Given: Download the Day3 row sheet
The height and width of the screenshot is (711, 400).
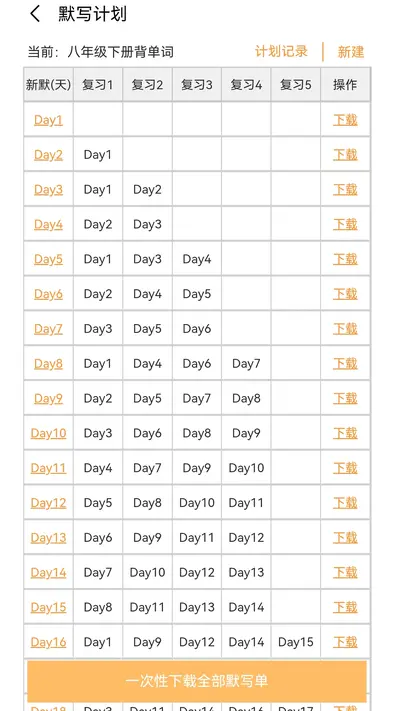Looking at the screenshot, I should [x=345, y=190].
